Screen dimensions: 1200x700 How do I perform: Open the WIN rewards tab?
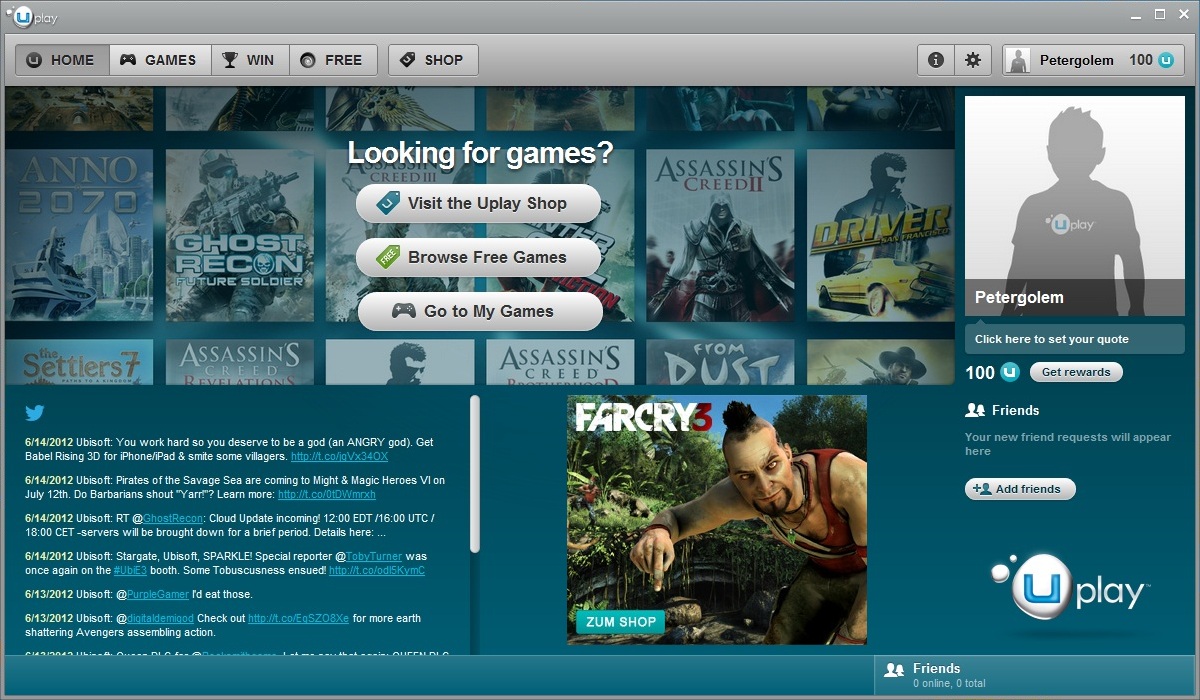pos(250,60)
